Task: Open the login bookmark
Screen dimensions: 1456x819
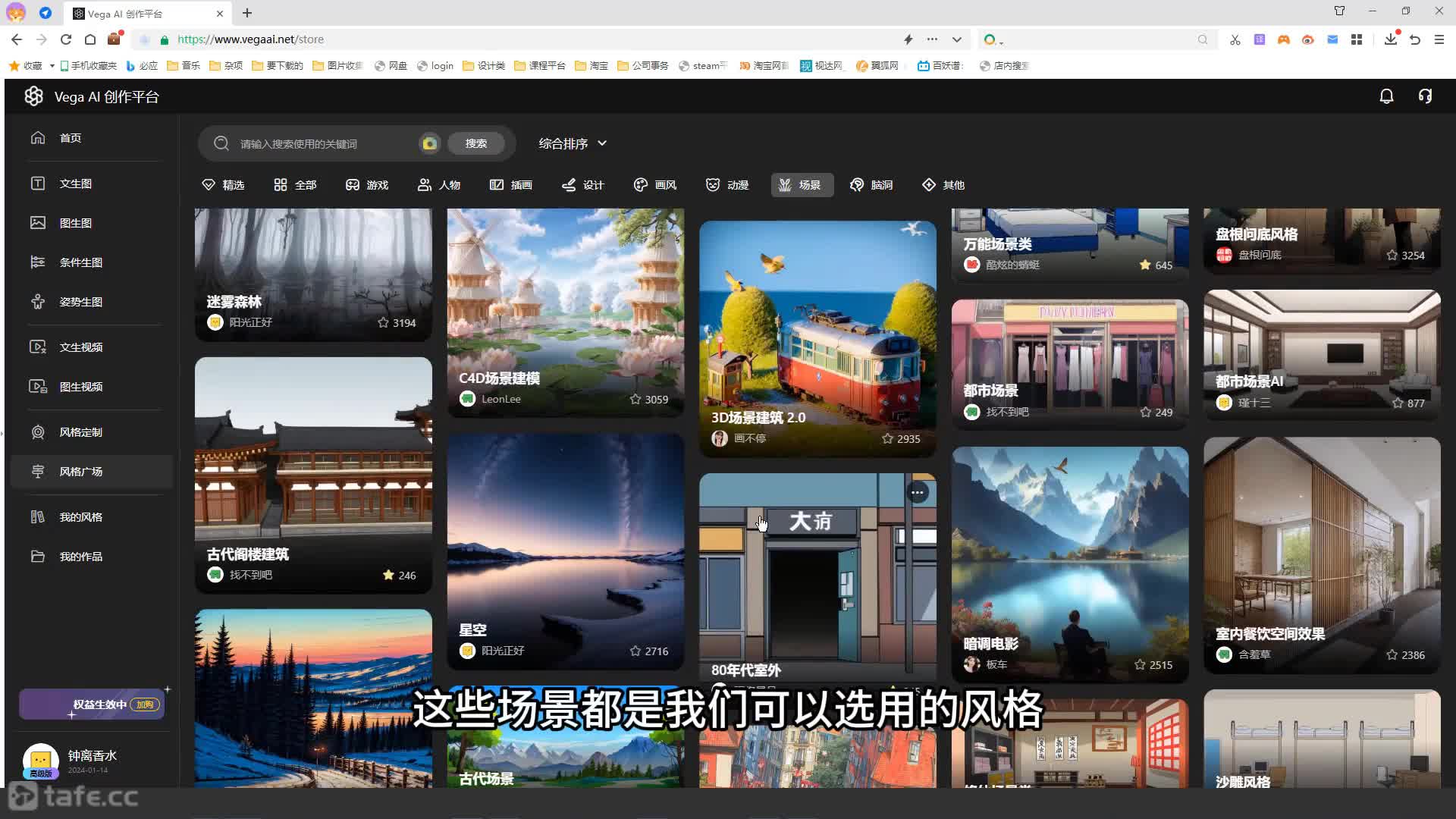Action: click(x=435, y=66)
